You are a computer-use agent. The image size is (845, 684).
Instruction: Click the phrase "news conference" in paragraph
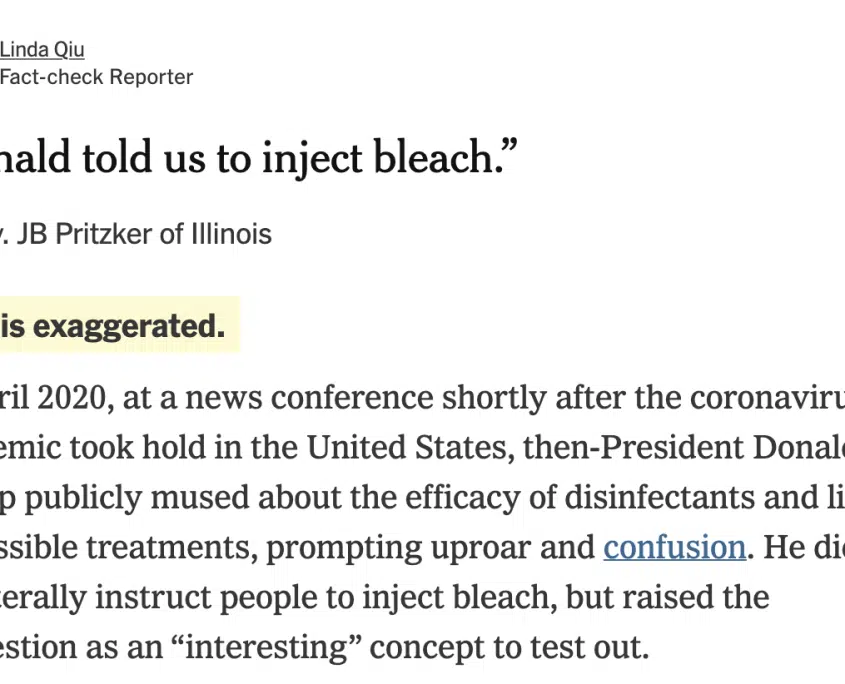309,398
